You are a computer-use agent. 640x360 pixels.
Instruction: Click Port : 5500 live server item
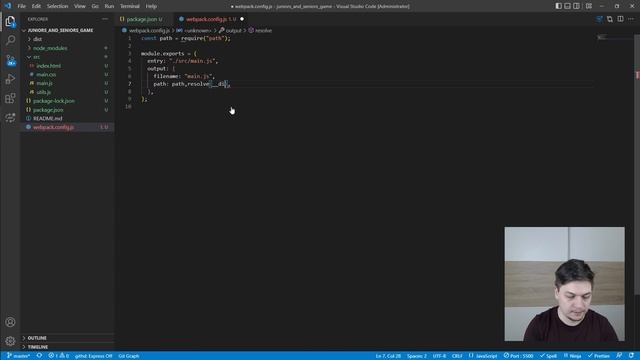[518, 356]
